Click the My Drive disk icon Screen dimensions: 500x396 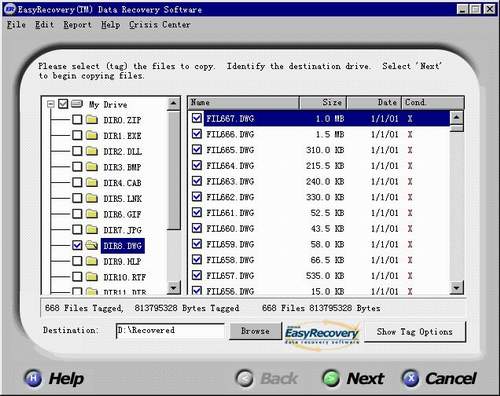click(77, 104)
